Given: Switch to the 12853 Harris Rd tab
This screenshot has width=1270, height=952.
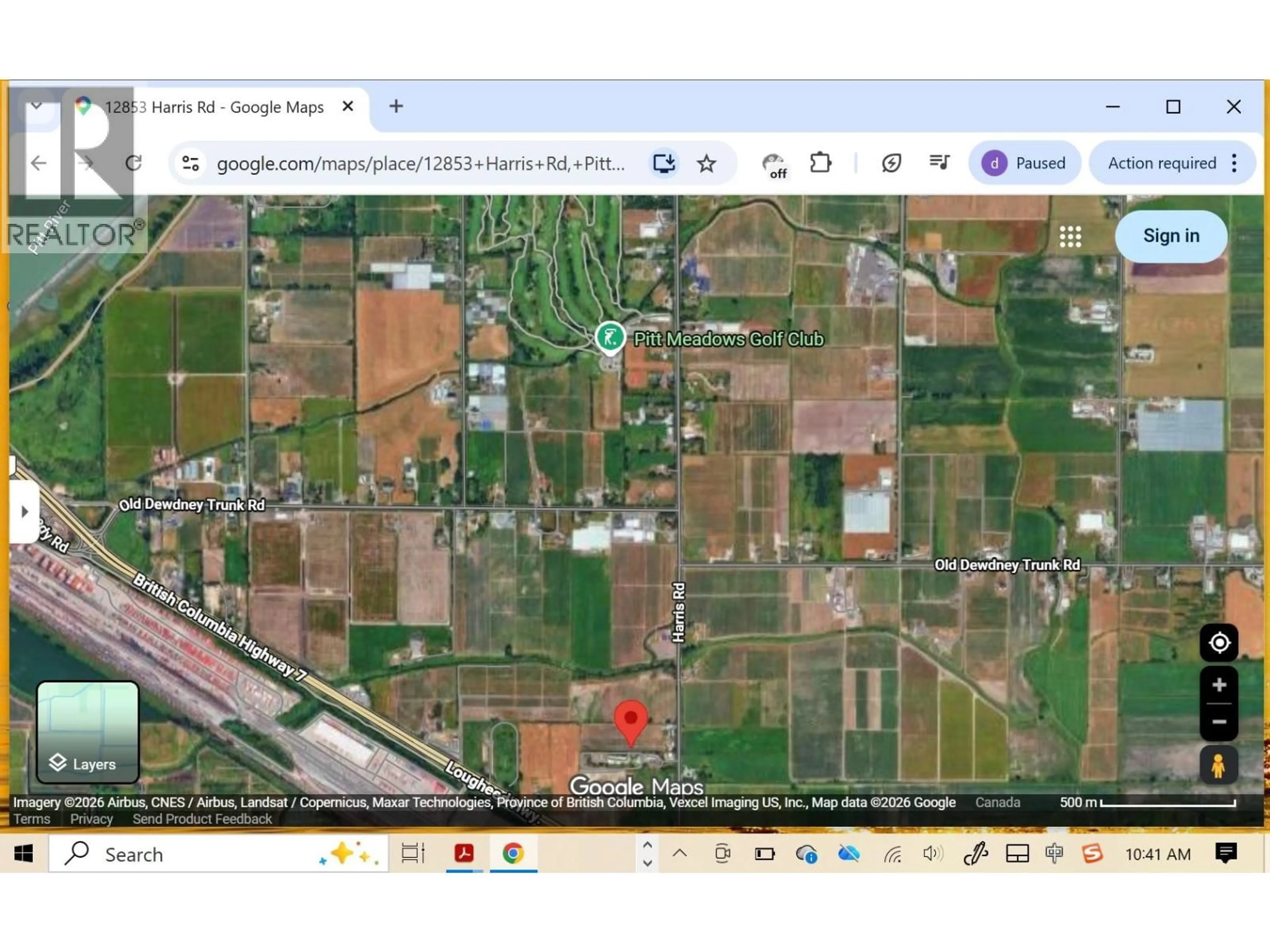Looking at the screenshot, I should [x=212, y=107].
